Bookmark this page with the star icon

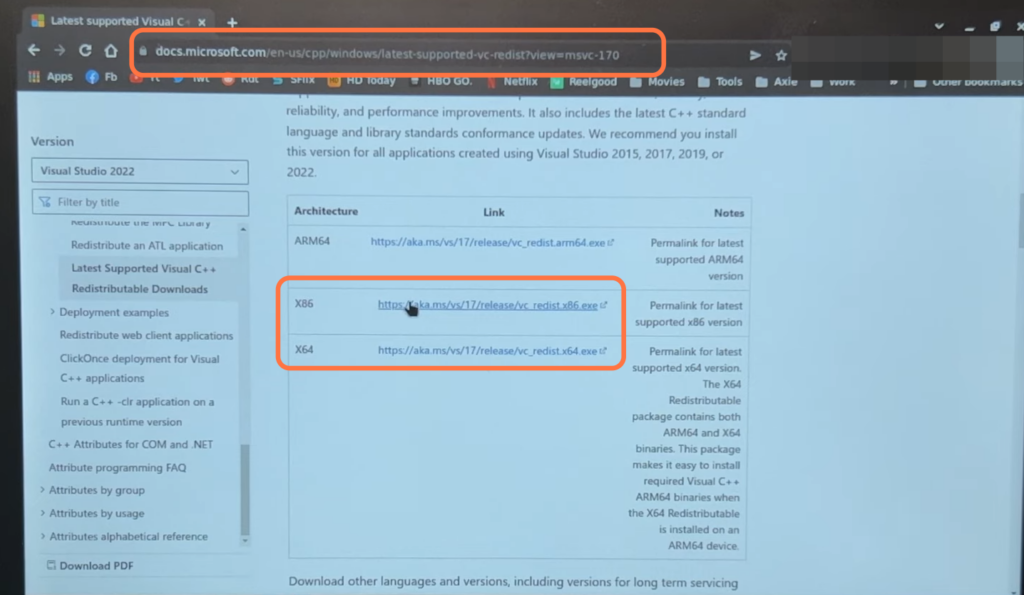point(781,56)
